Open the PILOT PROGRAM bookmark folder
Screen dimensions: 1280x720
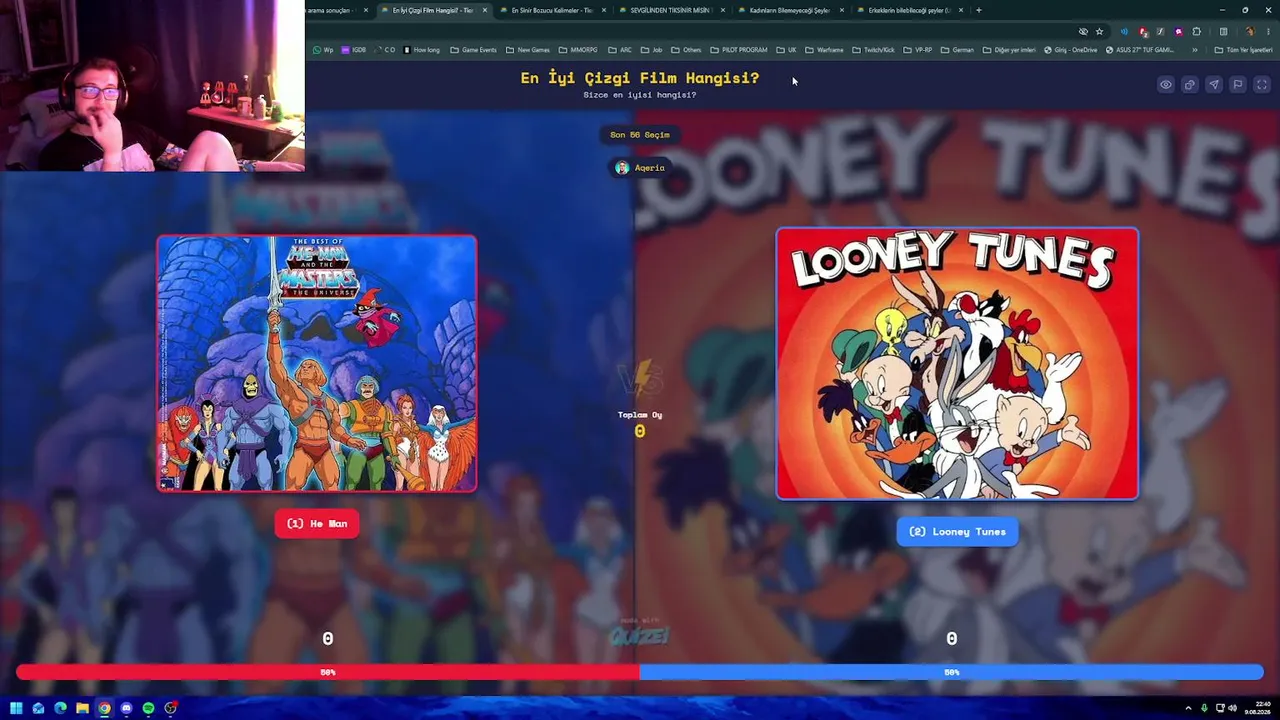point(738,50)
